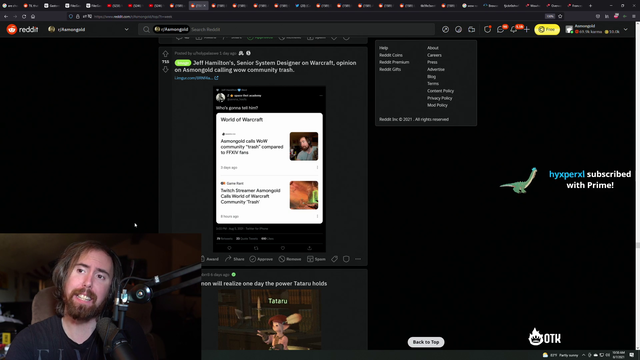Open the tweet screenshot image in post
Viewport: 640px width, 360px height.
[269, 169]
